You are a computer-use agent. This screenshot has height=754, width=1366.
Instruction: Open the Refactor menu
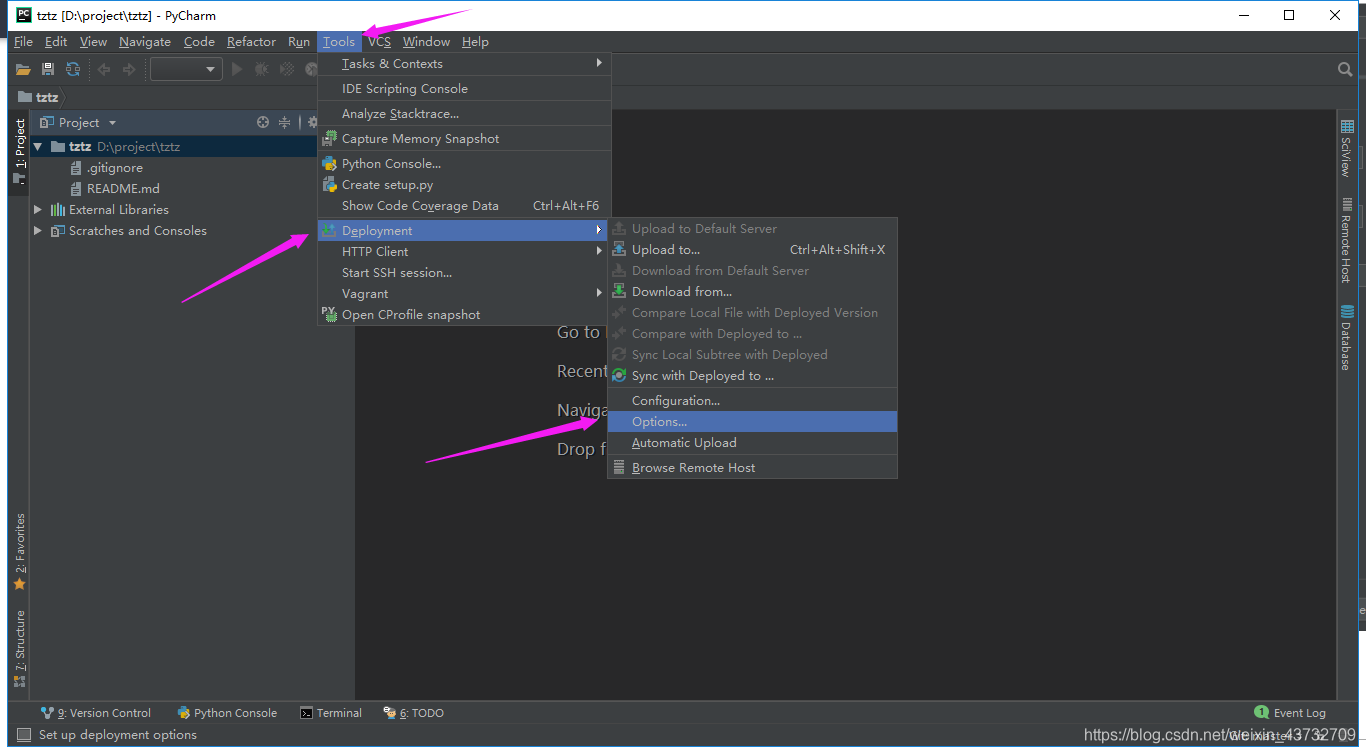(251, 42)
